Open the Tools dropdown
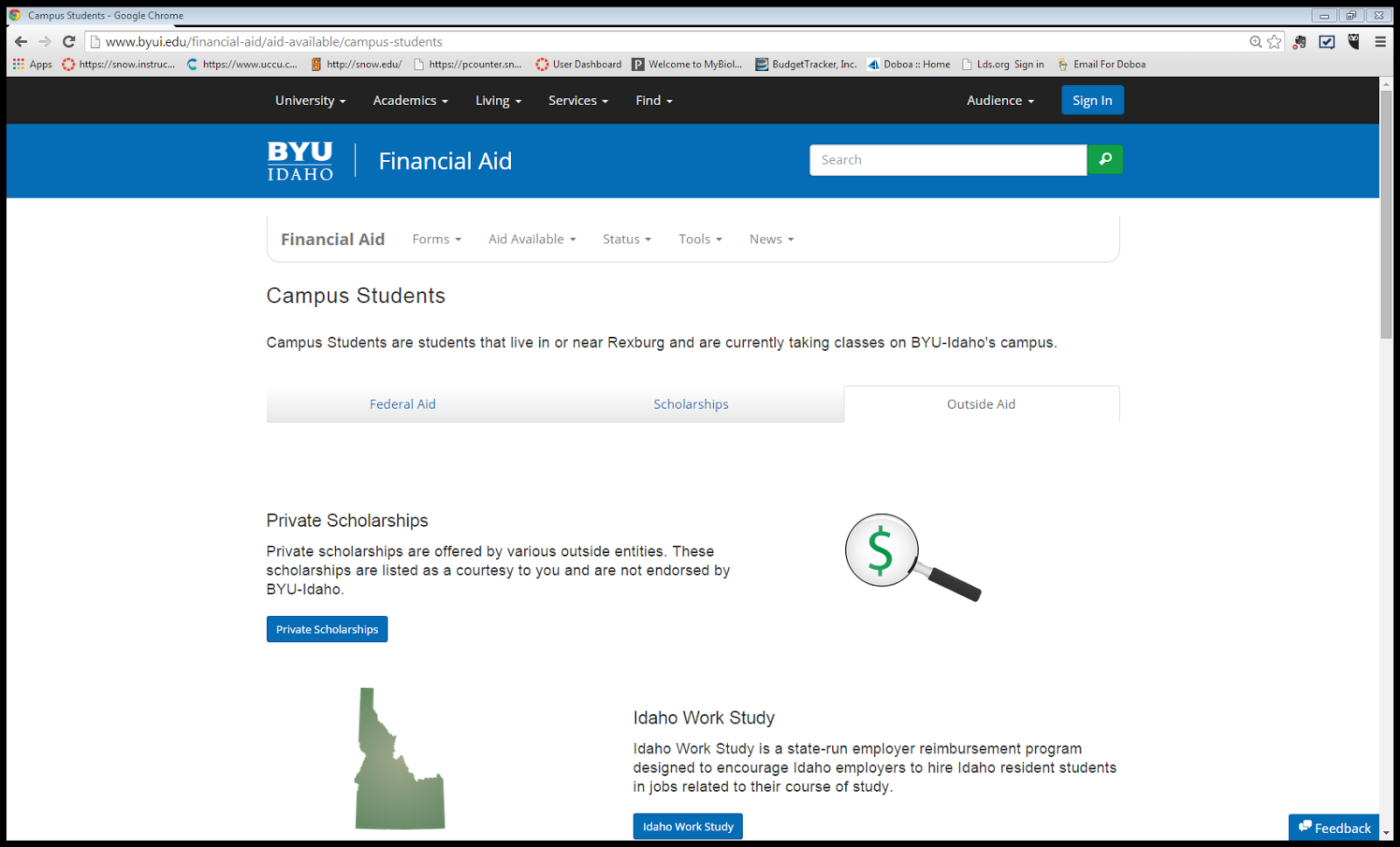The image size is (1400, 847). [x=700, y=239]
